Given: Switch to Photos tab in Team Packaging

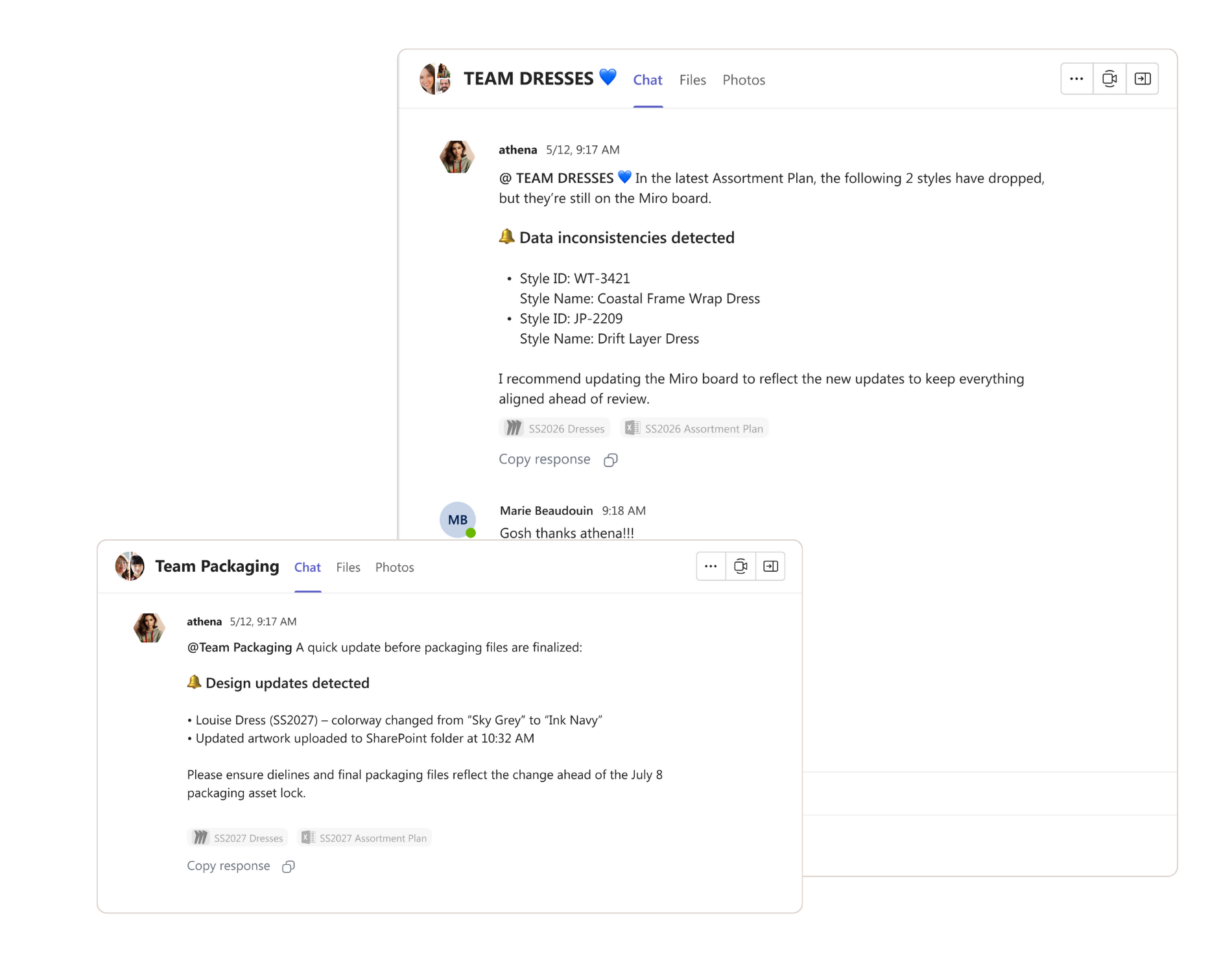Looking at the screenshot, I should [394, 567].
